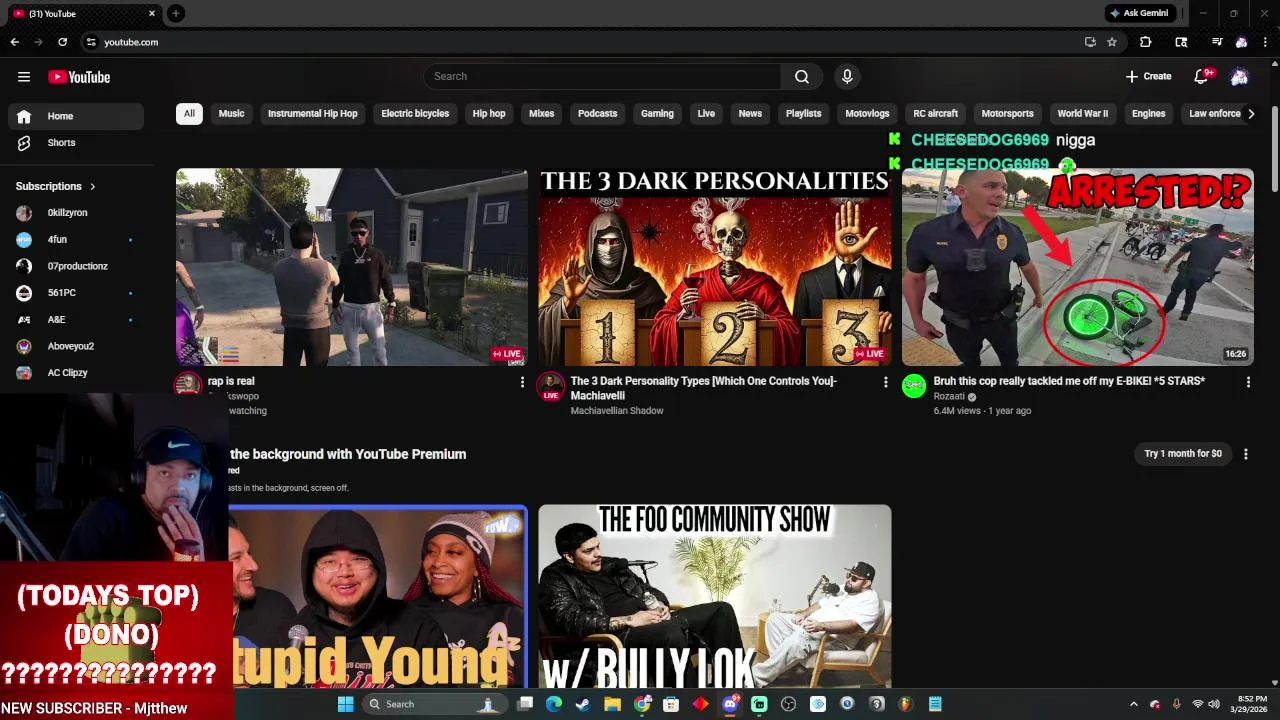1280x720 pixels.
Task: Show more category chips with right arrow
Action: tap(1250, 114)
